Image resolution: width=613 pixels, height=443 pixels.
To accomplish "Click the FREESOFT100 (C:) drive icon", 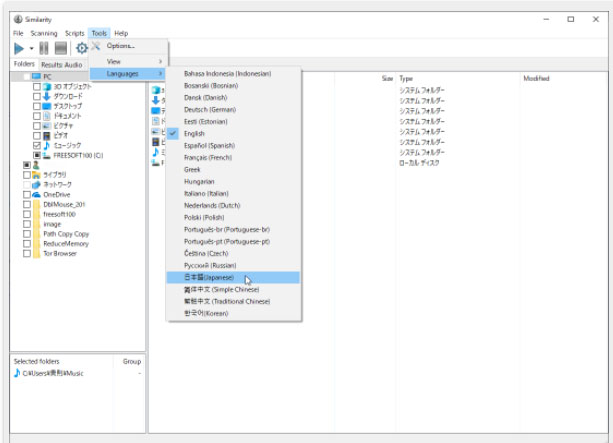I will [x=46, y=156].
